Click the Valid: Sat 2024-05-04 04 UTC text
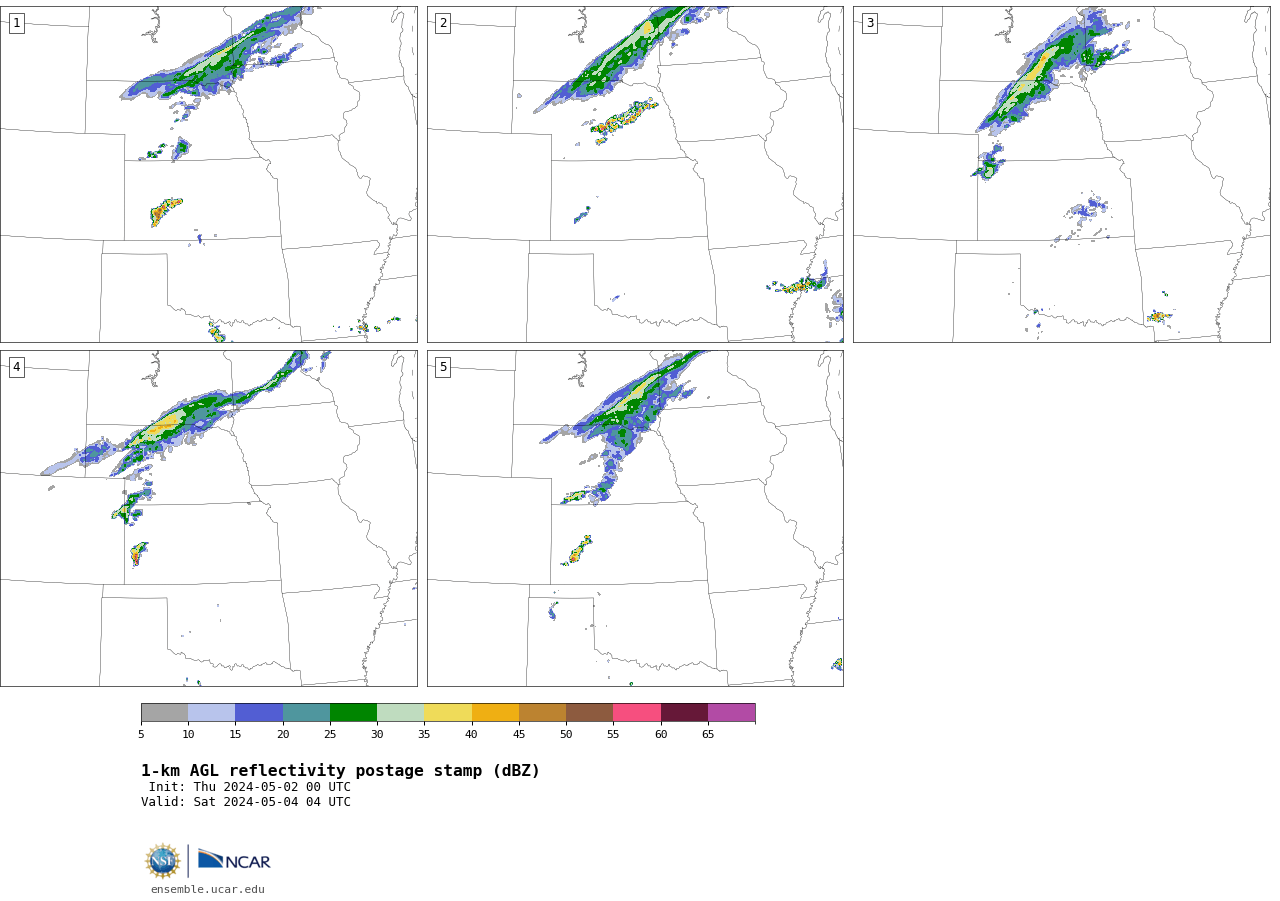The width and height of the screenshot is (1280, 901). point(246,802)
